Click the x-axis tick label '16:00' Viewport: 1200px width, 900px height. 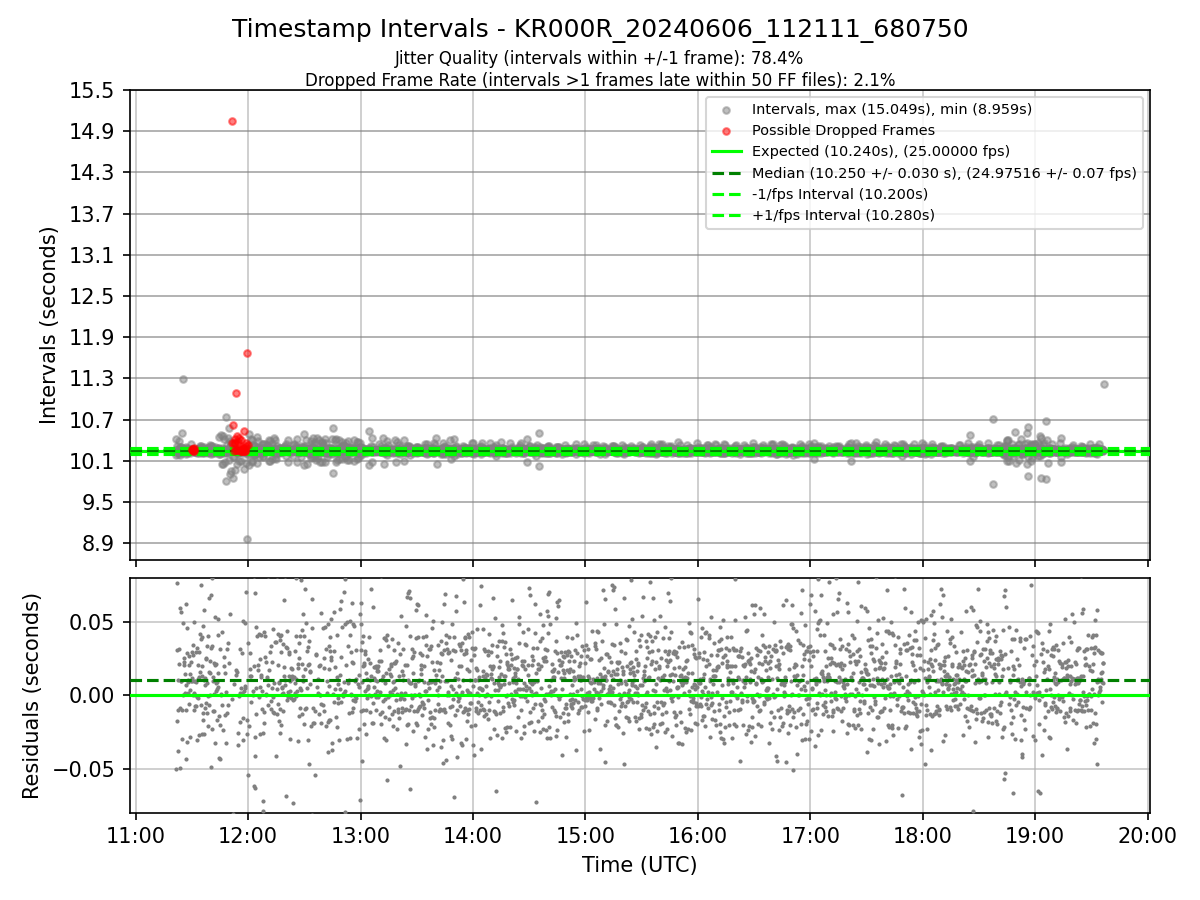pyautogui.click(x=697, y=836)
